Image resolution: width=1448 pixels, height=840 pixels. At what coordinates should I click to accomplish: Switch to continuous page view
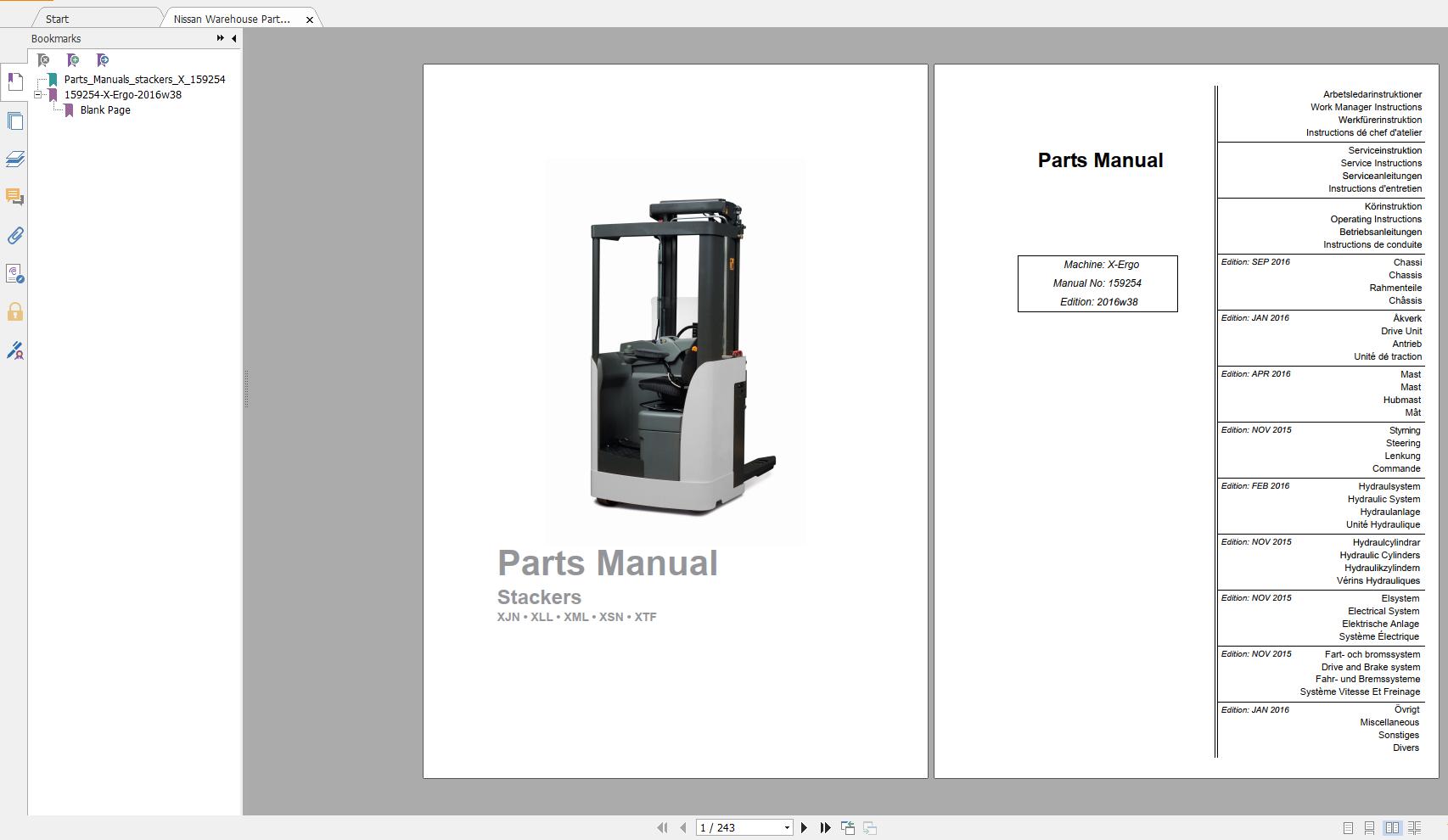[x=1369, y=827]
